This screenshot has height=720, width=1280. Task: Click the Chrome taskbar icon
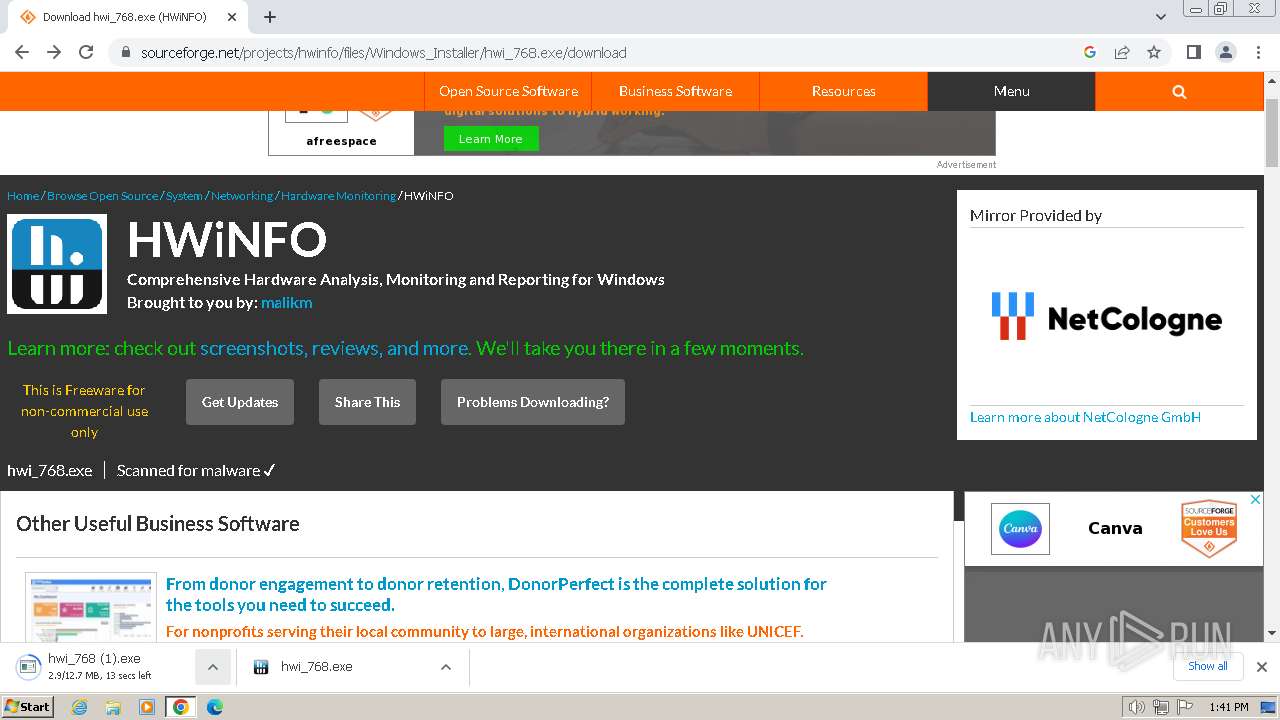point(181,707)
